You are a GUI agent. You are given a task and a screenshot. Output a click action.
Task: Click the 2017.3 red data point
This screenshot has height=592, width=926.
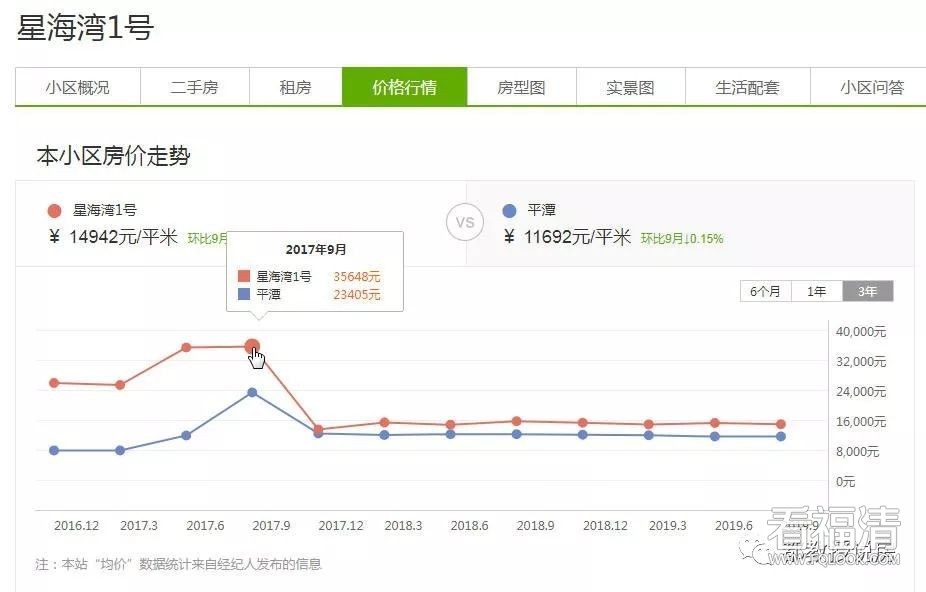click(120, 385)
